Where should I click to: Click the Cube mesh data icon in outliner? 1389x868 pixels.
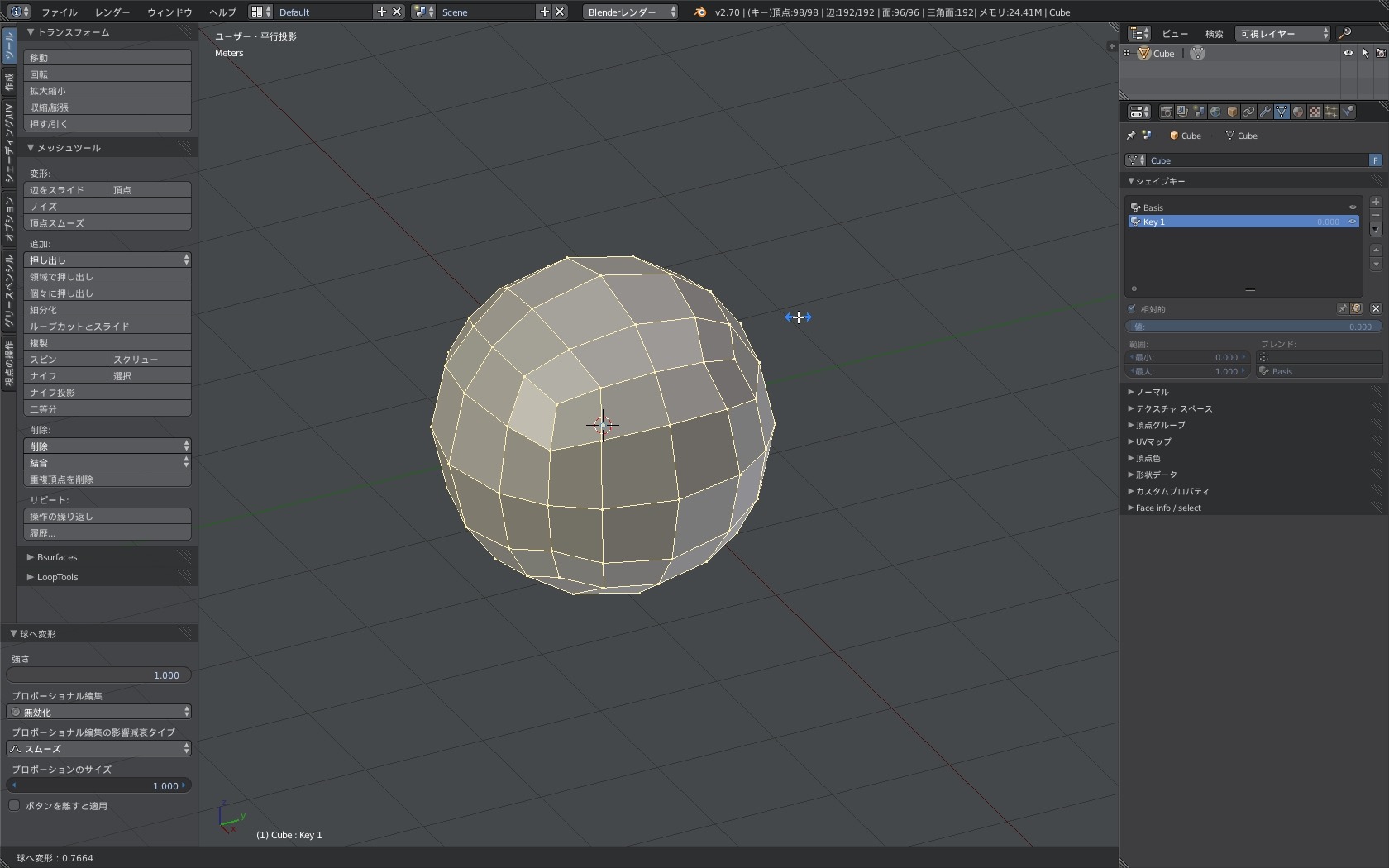(1197, 53)
